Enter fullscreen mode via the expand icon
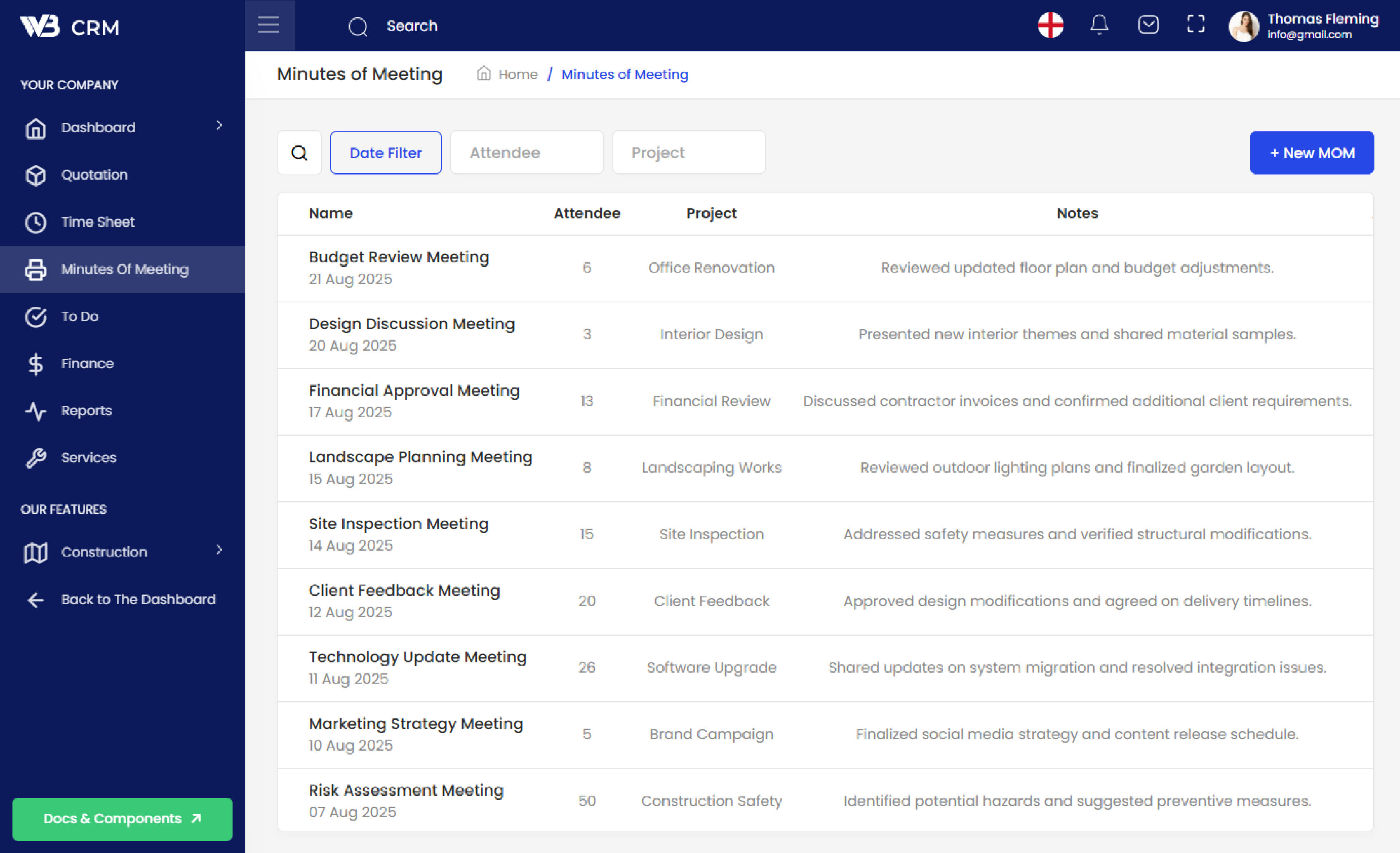1400x853 pixels. point(1195,25)
